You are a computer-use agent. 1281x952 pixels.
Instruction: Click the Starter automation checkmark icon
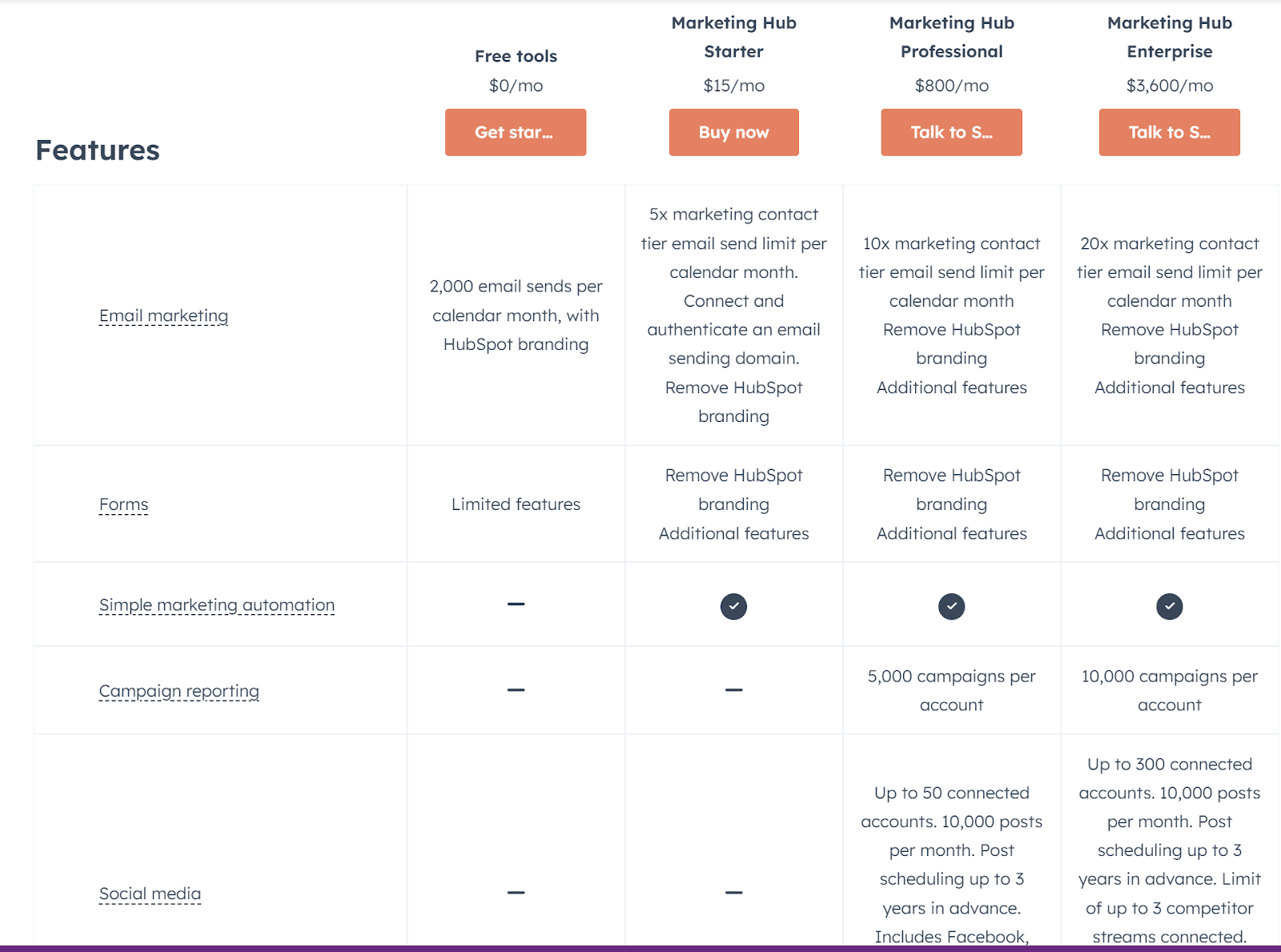click(733, 606)
